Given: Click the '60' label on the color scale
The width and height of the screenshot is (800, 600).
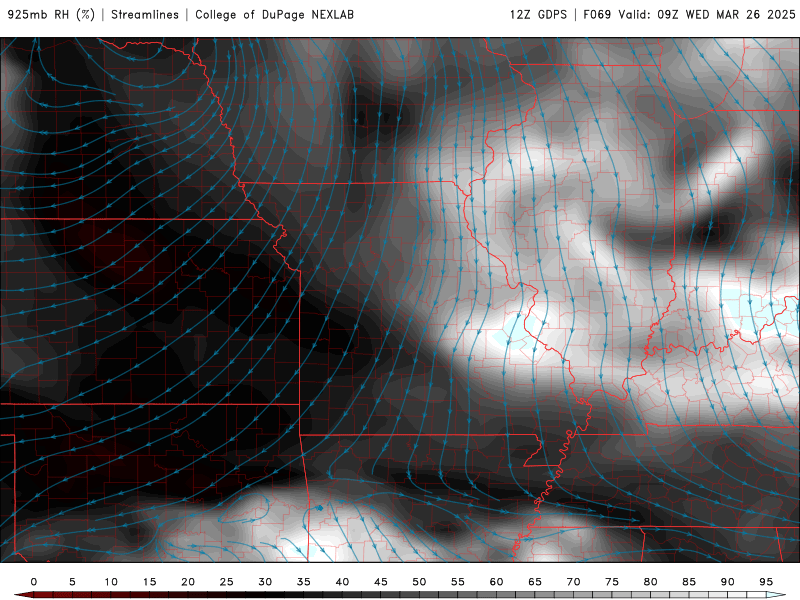Looking at the screenshot, I should 496,582.
